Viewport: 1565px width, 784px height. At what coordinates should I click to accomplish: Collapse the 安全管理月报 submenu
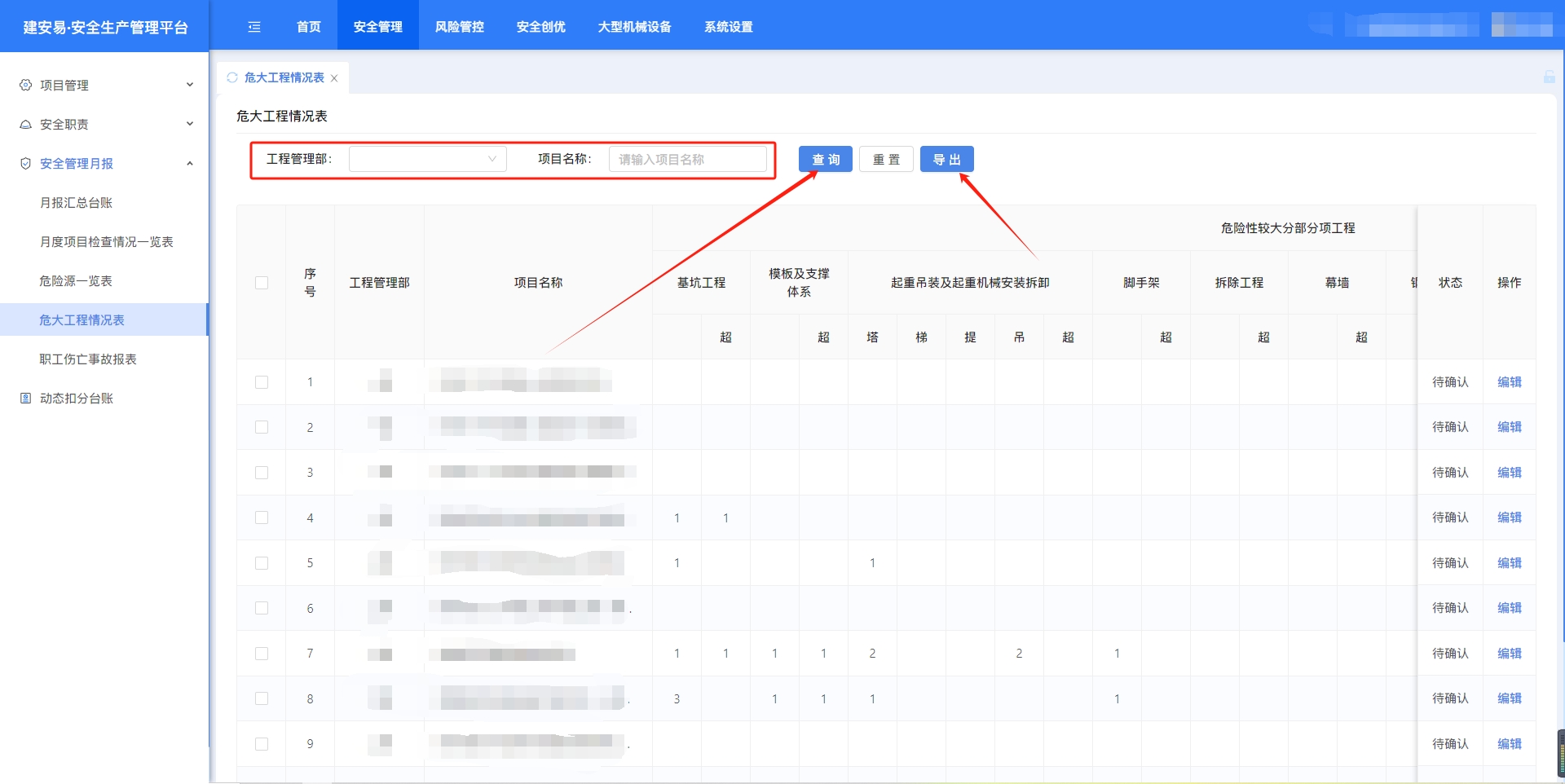click(x=189, y=164)
